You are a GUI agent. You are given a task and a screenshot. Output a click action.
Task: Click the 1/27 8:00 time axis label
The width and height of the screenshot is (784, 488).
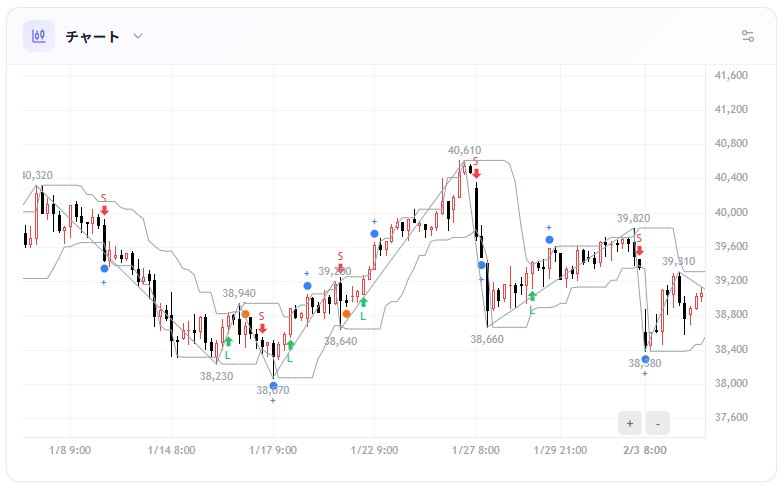[x=475, y=451]
